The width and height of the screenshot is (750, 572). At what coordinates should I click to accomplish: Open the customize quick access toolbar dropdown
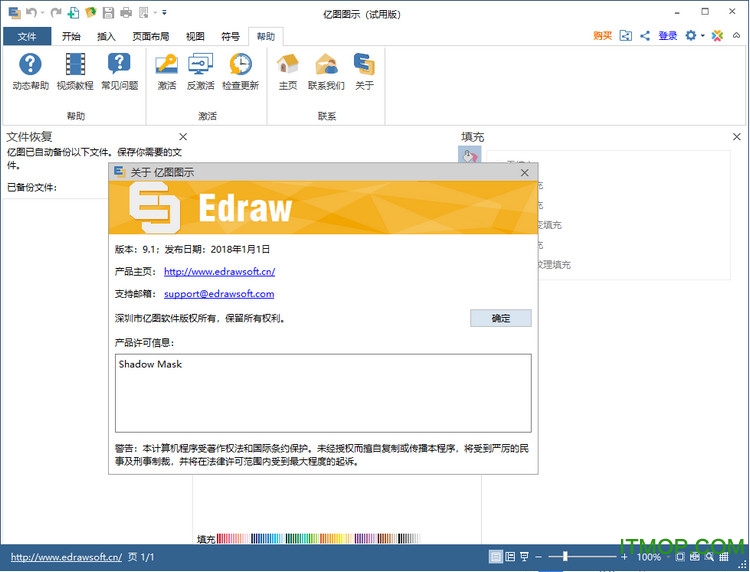pos(164,13)
